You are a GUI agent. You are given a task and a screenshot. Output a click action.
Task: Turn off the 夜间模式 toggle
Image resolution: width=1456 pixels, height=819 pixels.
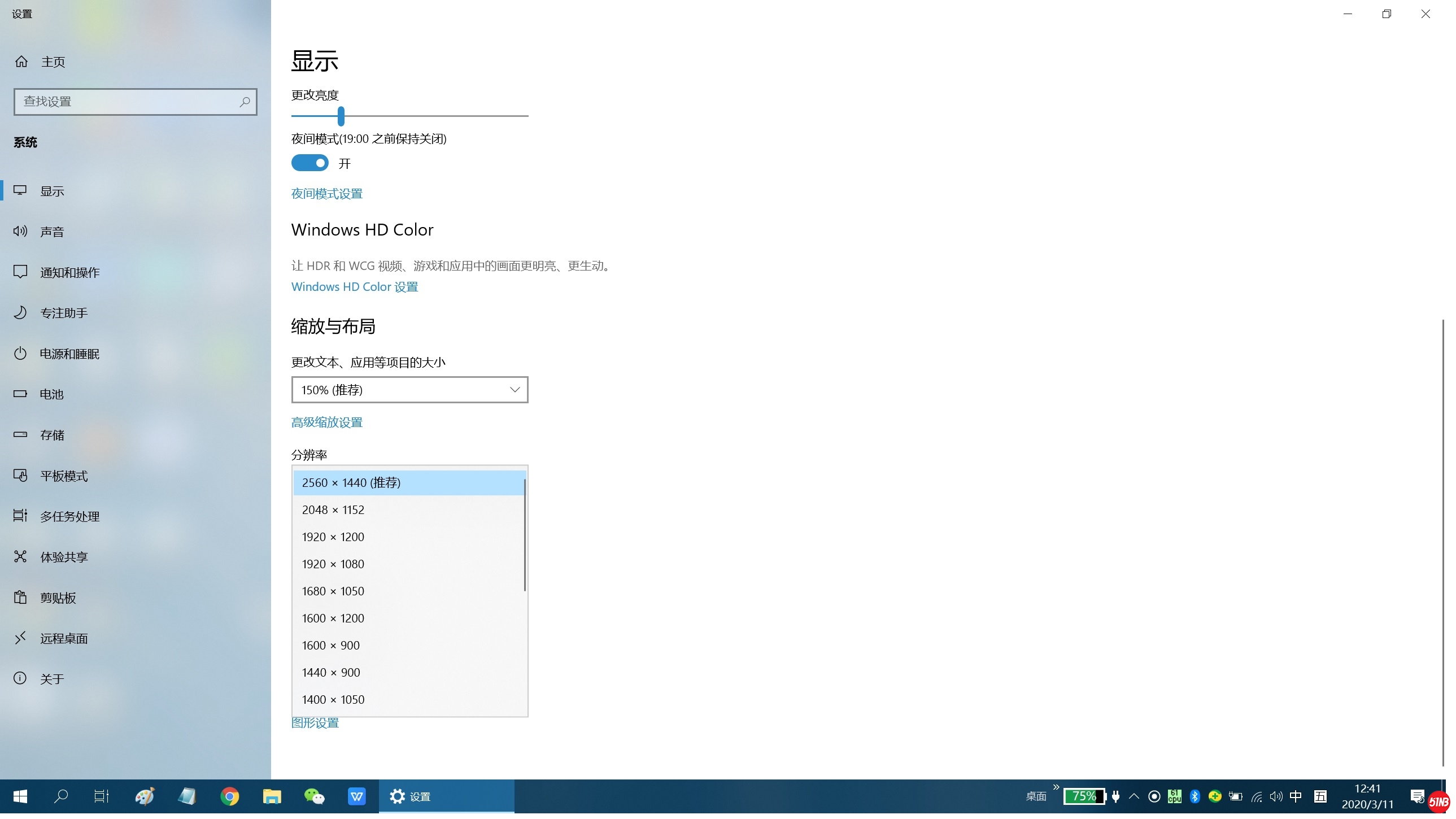click(309, 163)
